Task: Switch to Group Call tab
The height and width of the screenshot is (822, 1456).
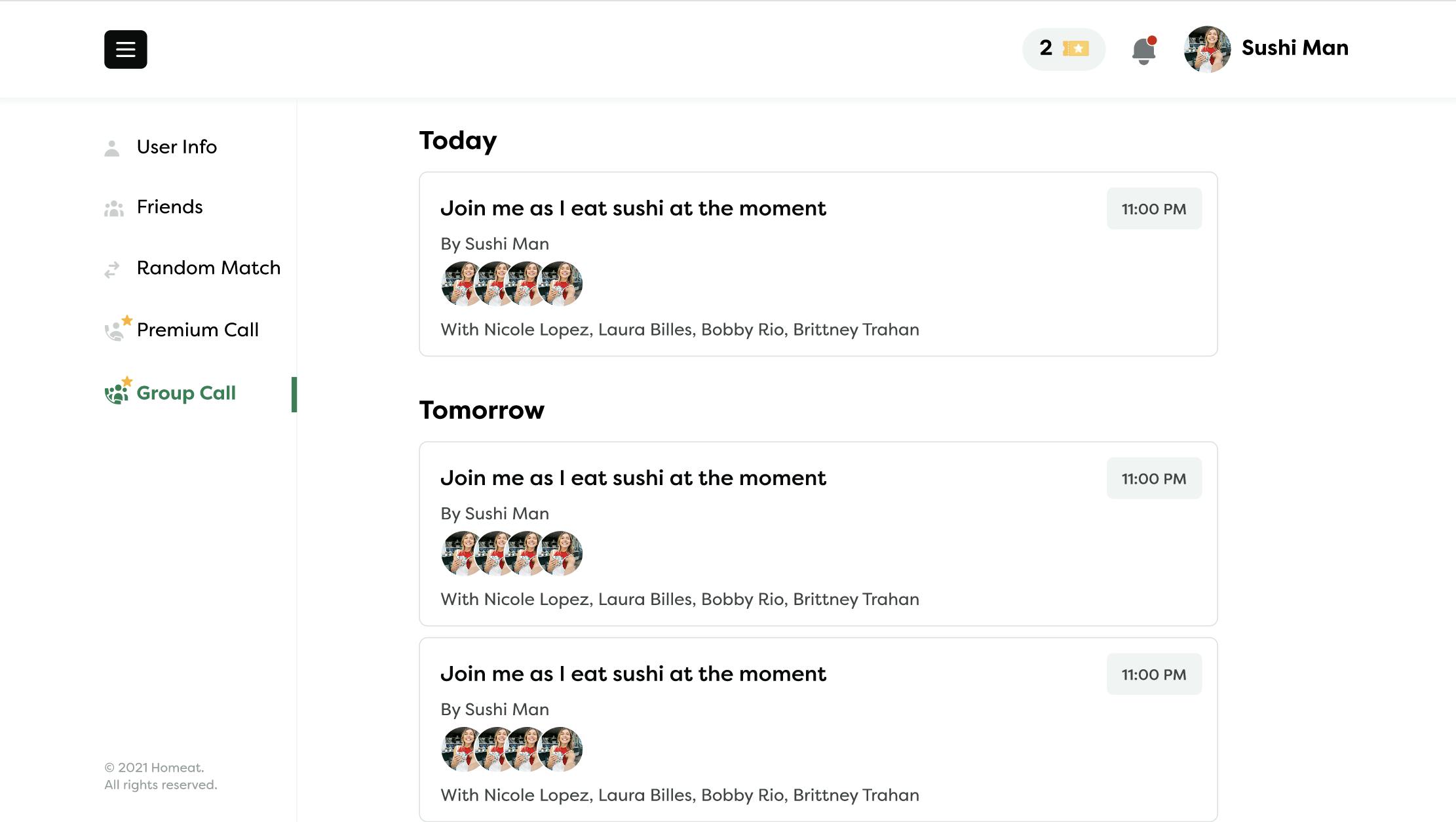Action: [186, 393]
